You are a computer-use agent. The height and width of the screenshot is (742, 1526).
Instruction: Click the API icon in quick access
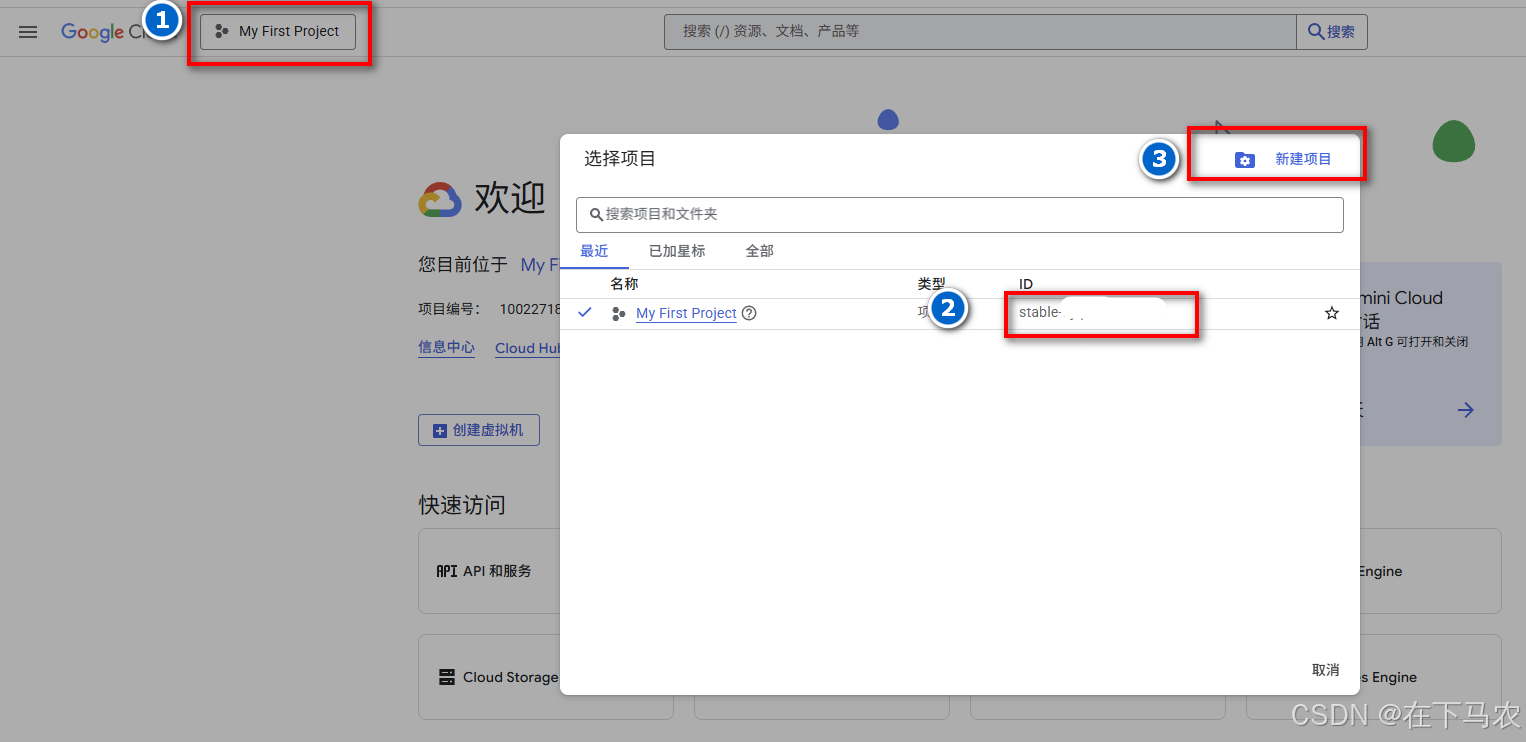tap(446, 571)
